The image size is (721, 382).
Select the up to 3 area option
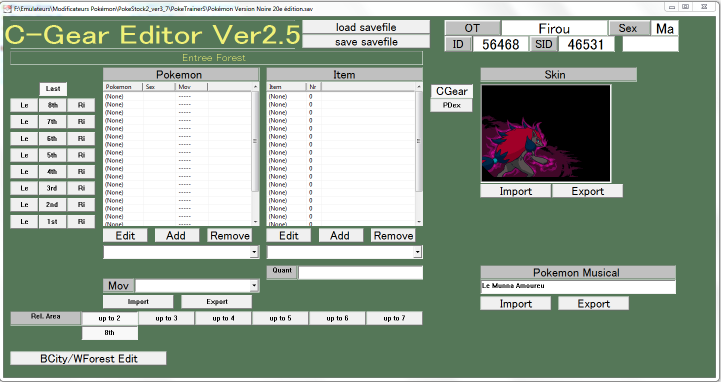pos(166,318)
